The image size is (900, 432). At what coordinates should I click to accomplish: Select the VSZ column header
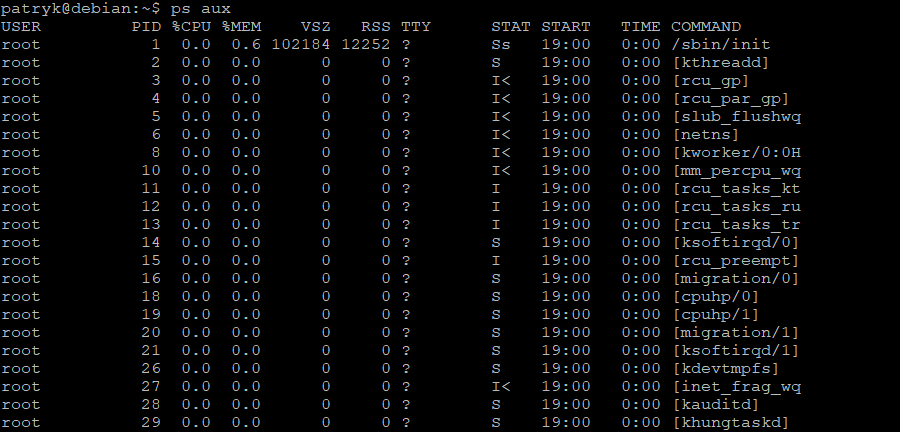[x=316, y=26]
